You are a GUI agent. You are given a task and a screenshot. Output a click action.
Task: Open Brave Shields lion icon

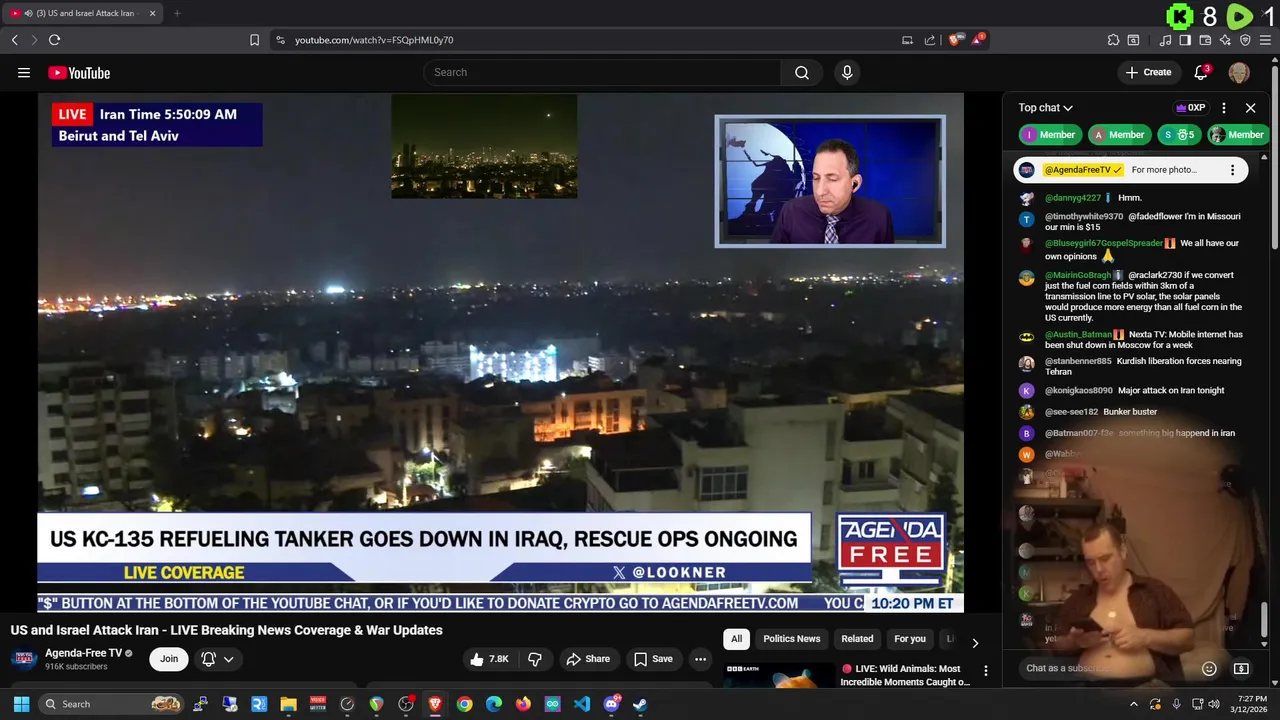(956, 40)
